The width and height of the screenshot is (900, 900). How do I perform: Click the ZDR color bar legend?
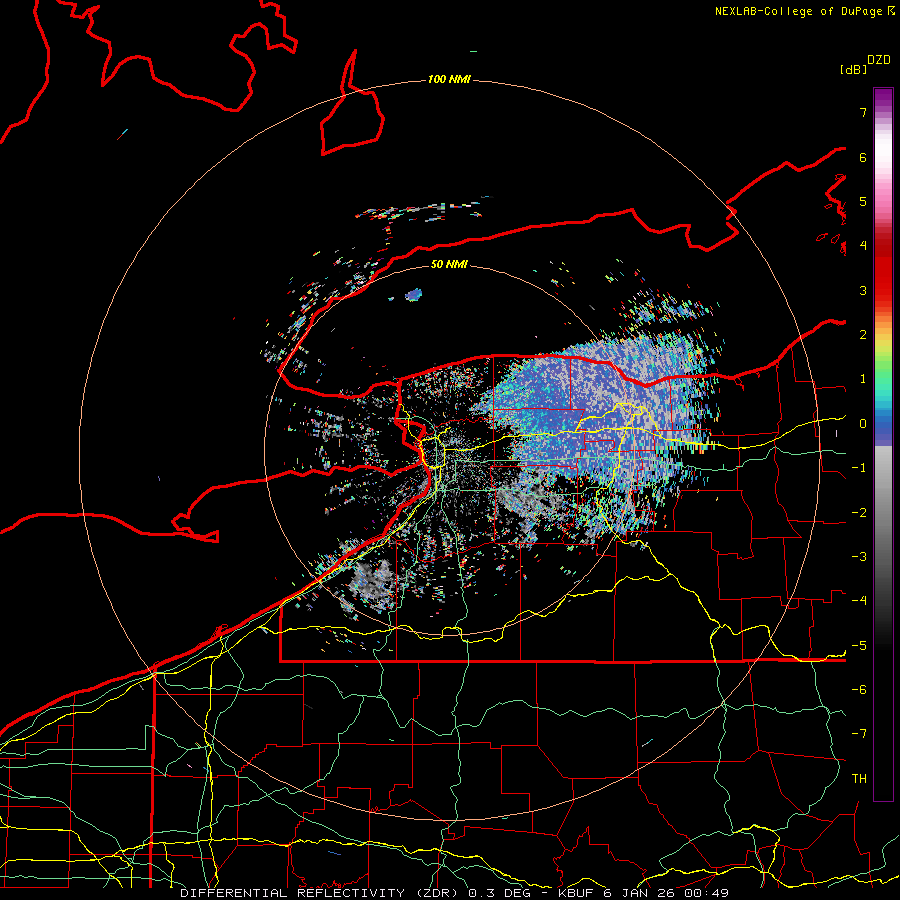click(x=883, y=444)
